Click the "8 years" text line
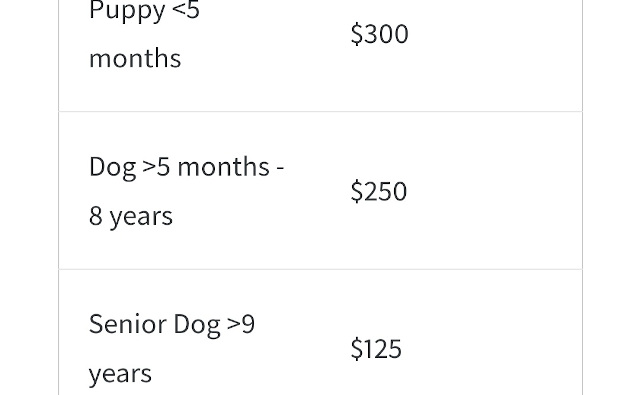640x395 pixels. [131, 216]
